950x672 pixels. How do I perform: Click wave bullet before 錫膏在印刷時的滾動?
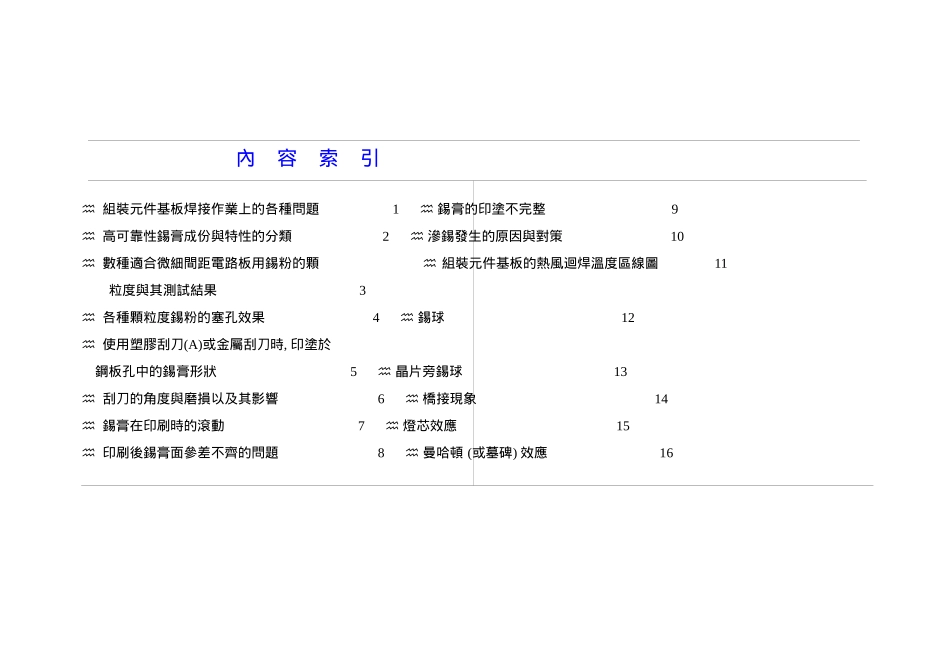click(88, 425)
